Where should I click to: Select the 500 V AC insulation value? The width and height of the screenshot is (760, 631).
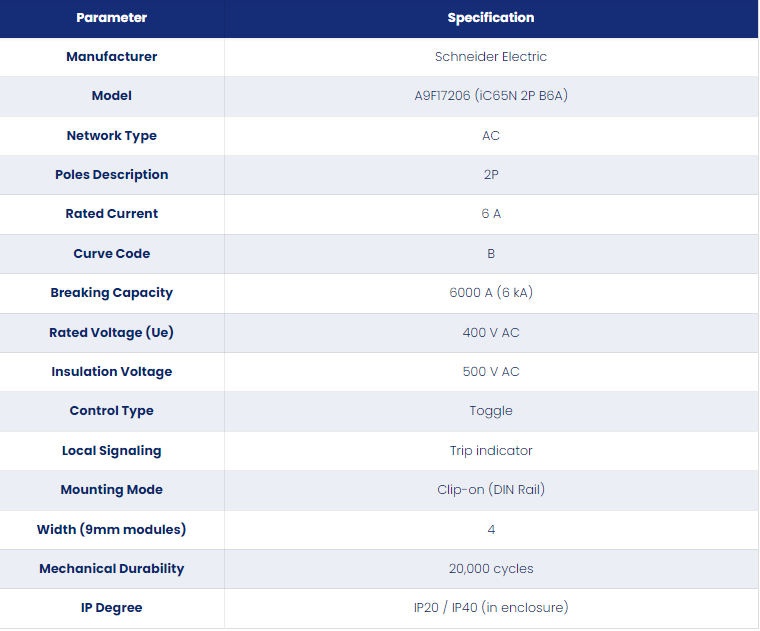pyautogui.click(x=491, y=372)
